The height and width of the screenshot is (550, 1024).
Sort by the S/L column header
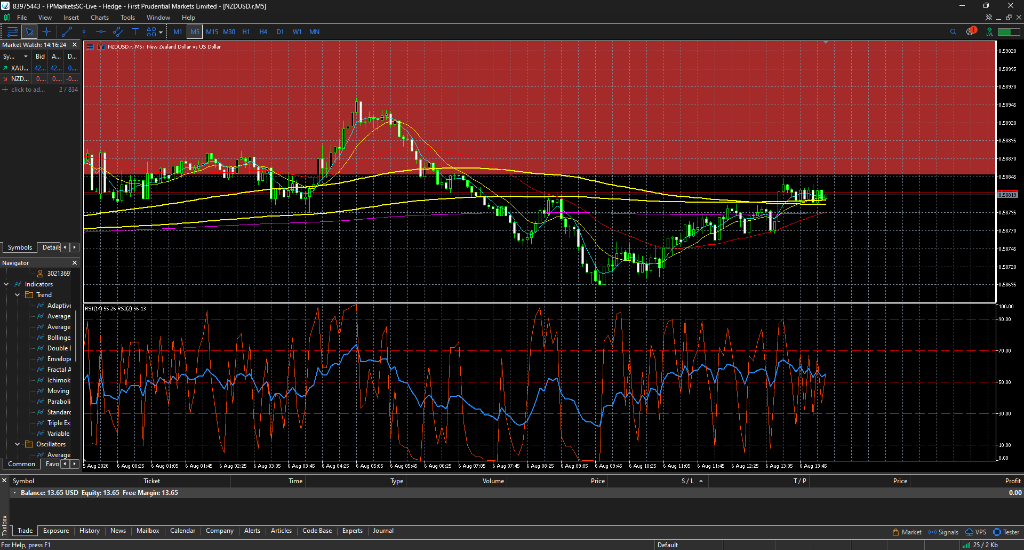coord(687,481)
